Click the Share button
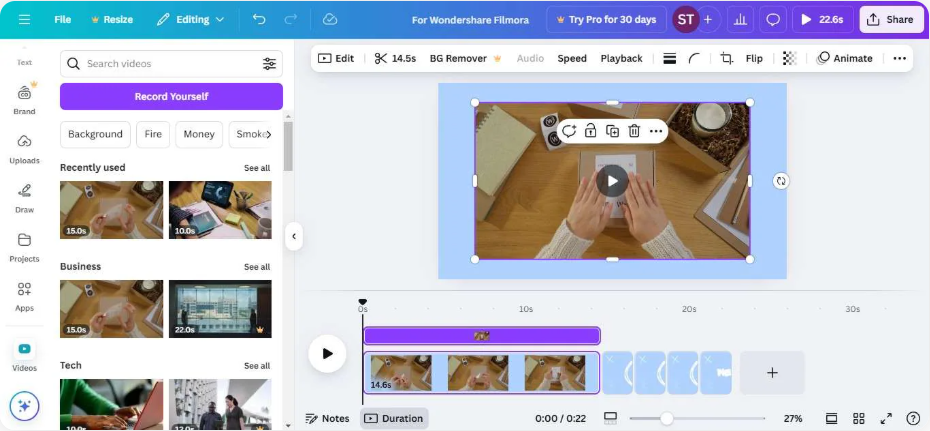930x431 pixels. click(891, 20)
